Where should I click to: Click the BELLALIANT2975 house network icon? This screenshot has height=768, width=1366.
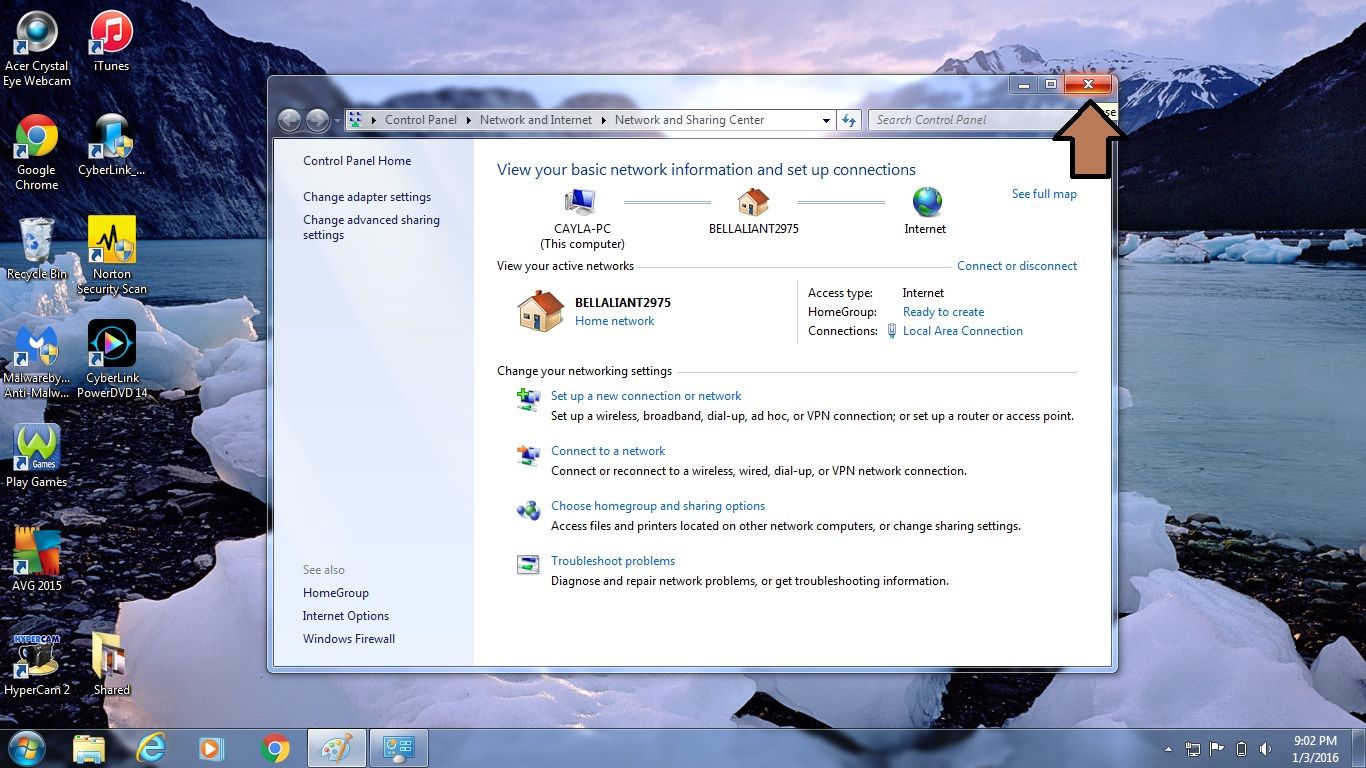click(x=754, y=202)
